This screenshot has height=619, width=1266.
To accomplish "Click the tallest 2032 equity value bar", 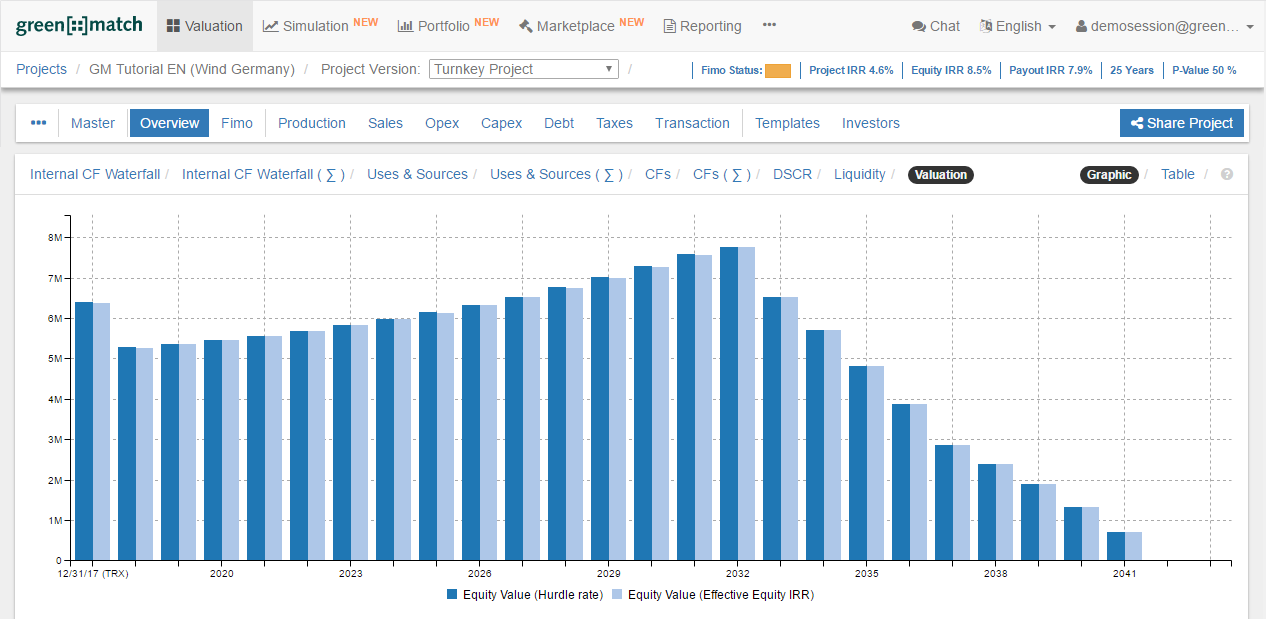I will coord(727,400).
